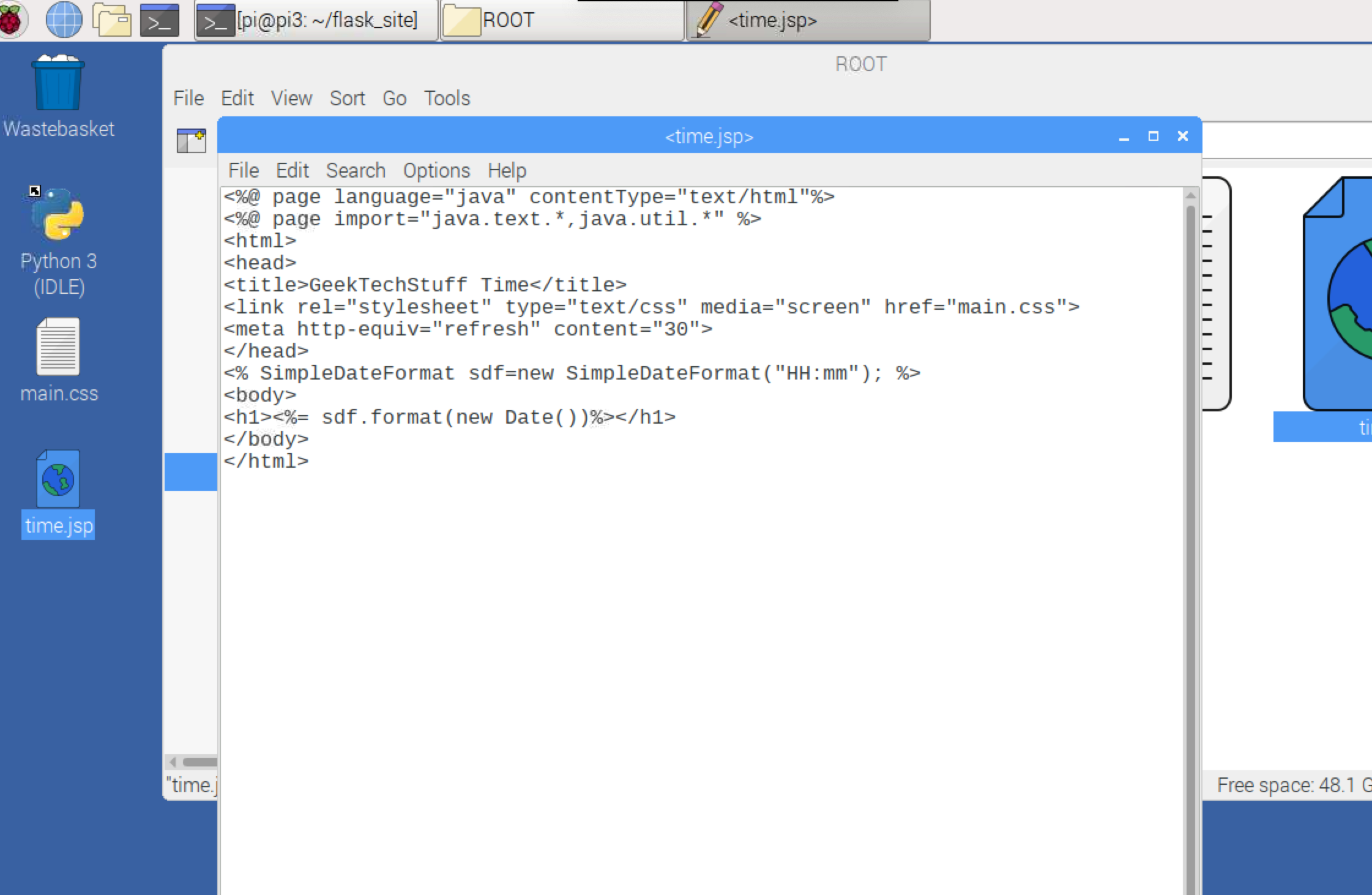The height and width of the screenshot is (895, 1372).
Task: Click the new tab icon in ROOT window
Action: coord(191,140)
